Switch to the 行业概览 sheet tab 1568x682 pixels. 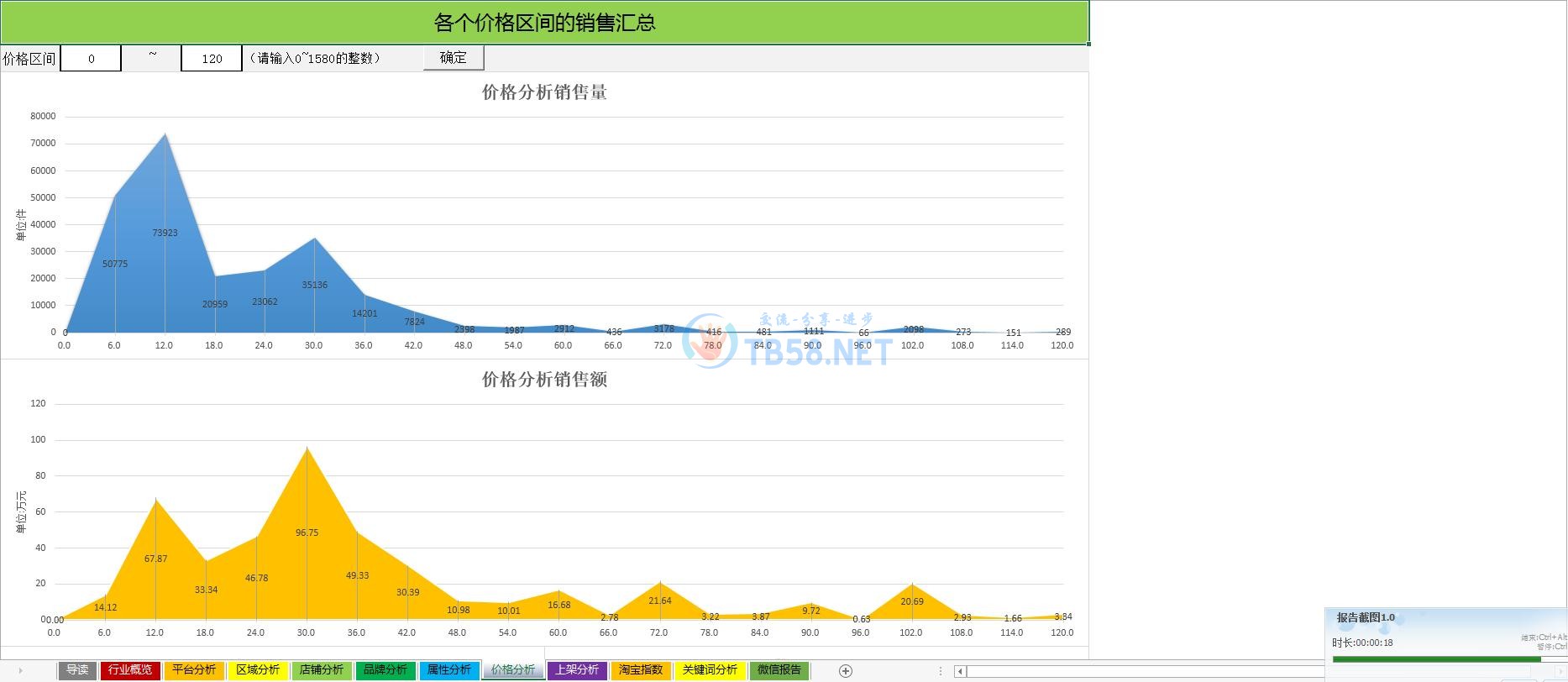coord(130,670)
